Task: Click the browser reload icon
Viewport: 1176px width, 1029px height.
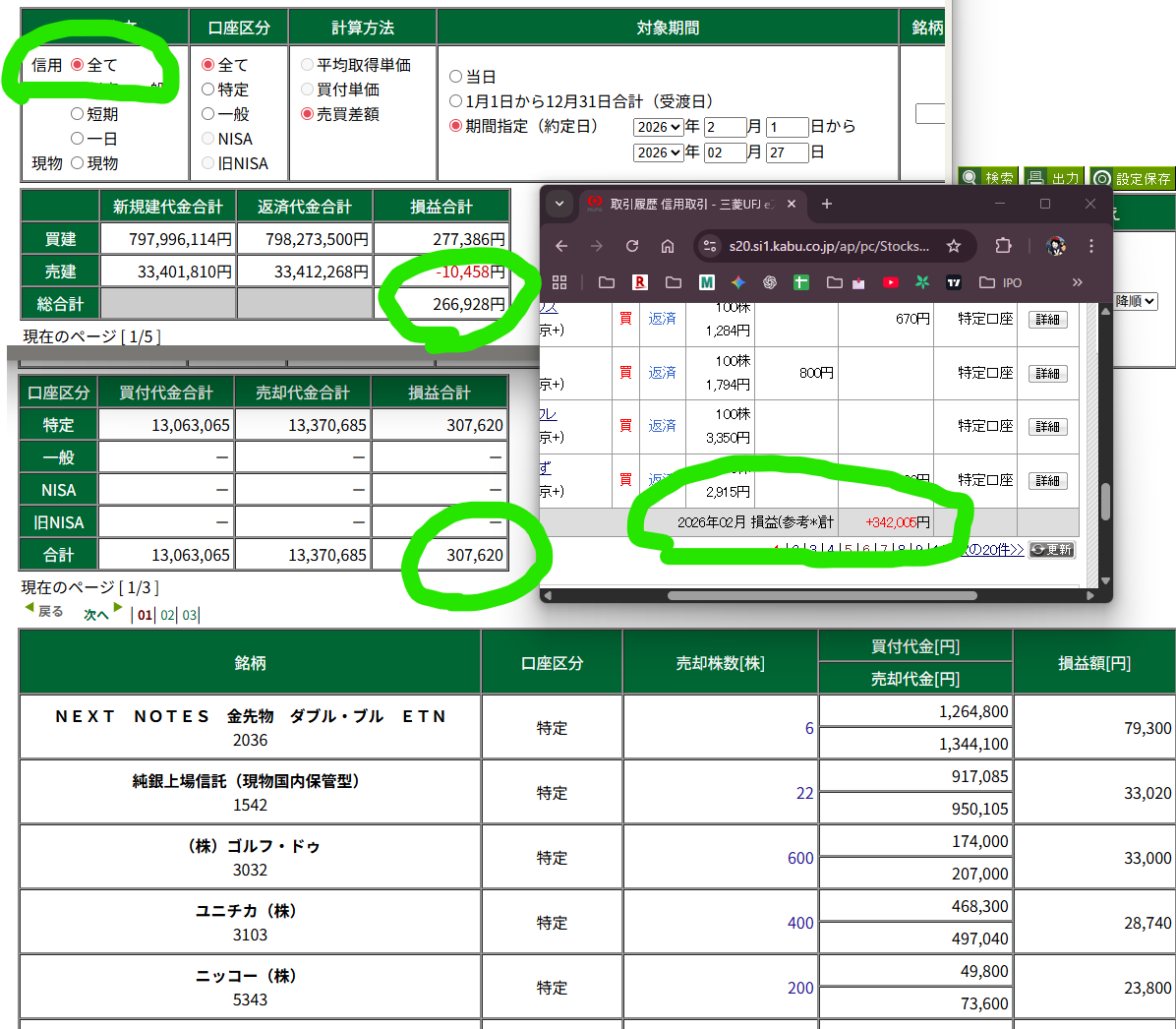Action: 632,246
